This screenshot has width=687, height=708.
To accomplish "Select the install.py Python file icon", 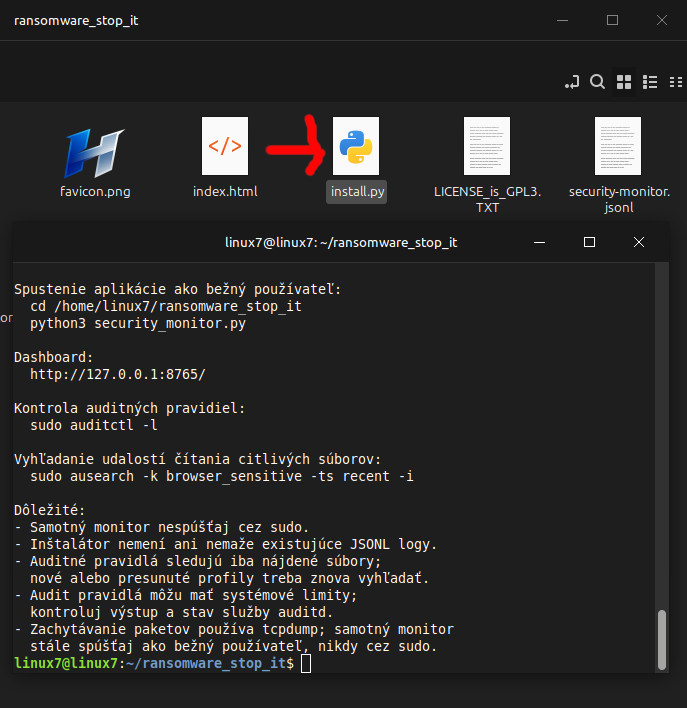I will 356,146.
